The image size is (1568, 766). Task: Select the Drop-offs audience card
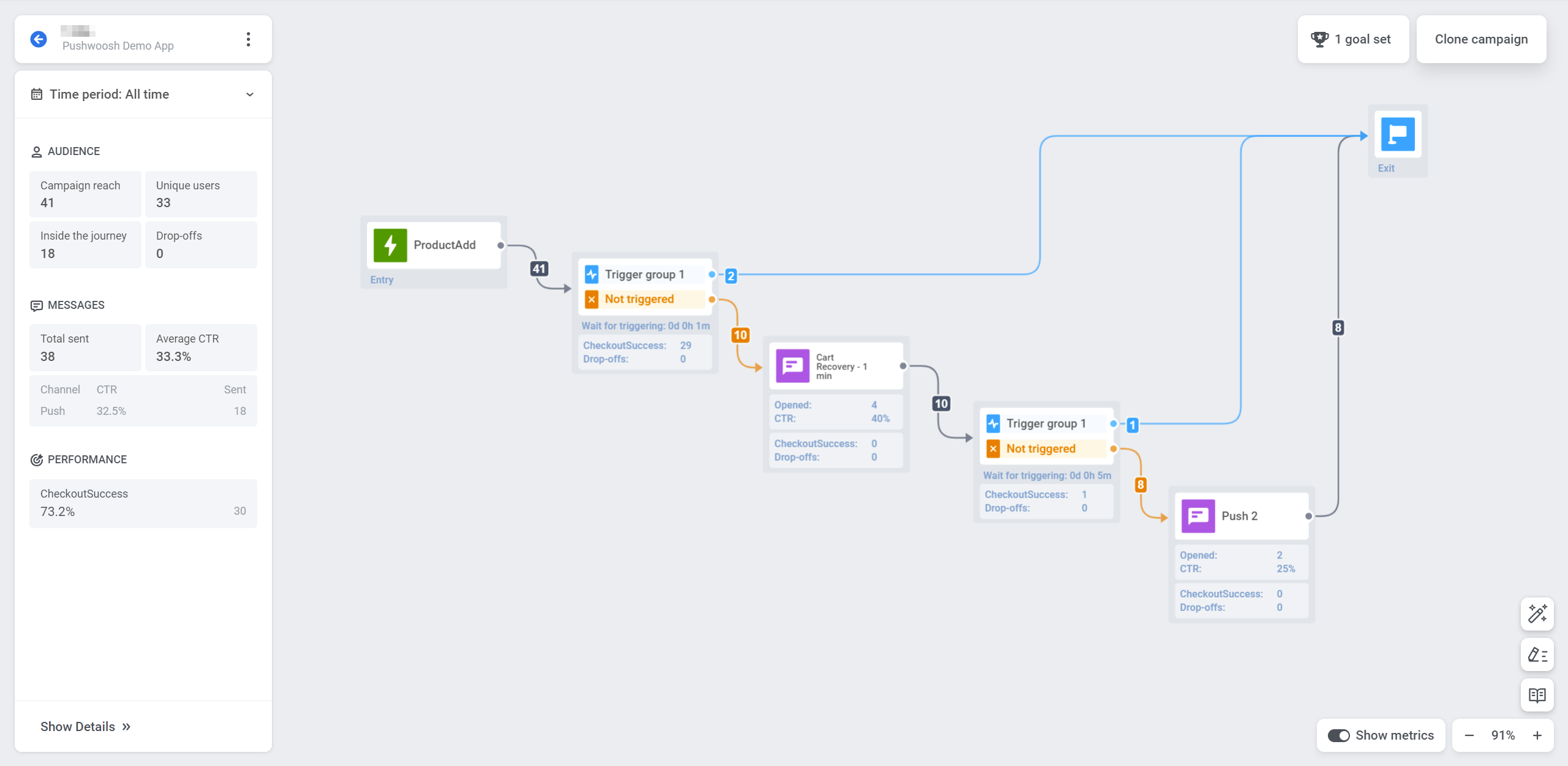point(201,245)
